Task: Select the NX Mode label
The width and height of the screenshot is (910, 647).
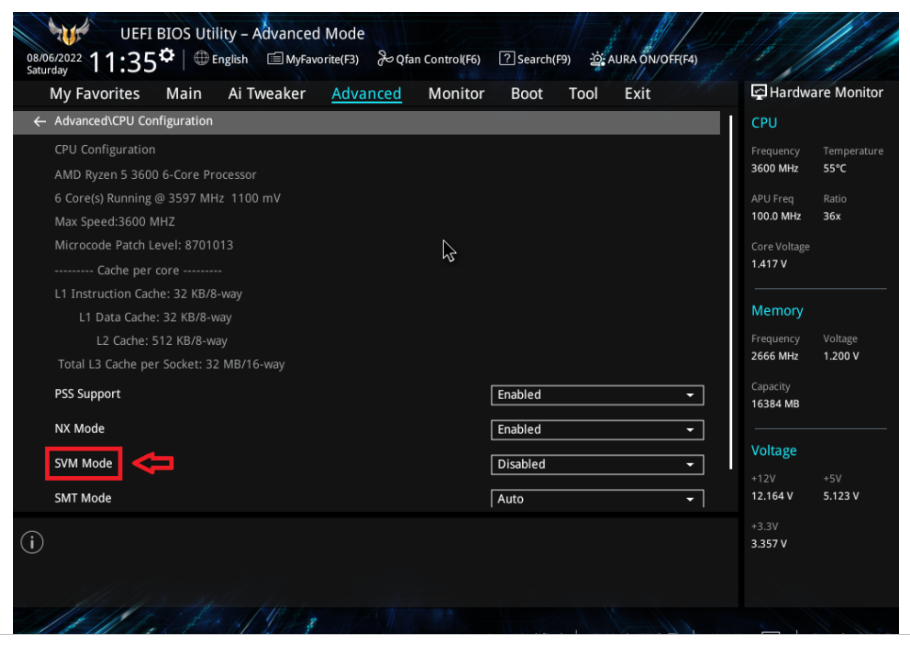Action: [x=80, y=428]
